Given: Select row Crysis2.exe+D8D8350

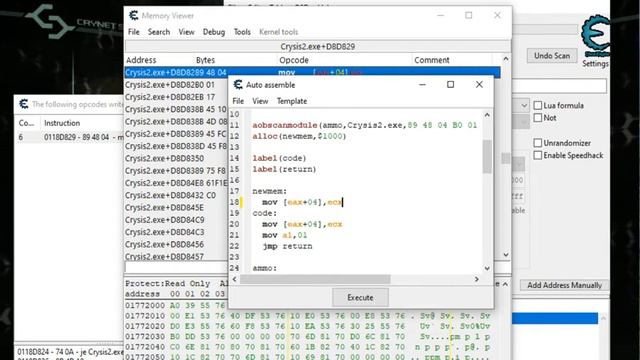Looking at the screenshot, I should pos(176,158).
